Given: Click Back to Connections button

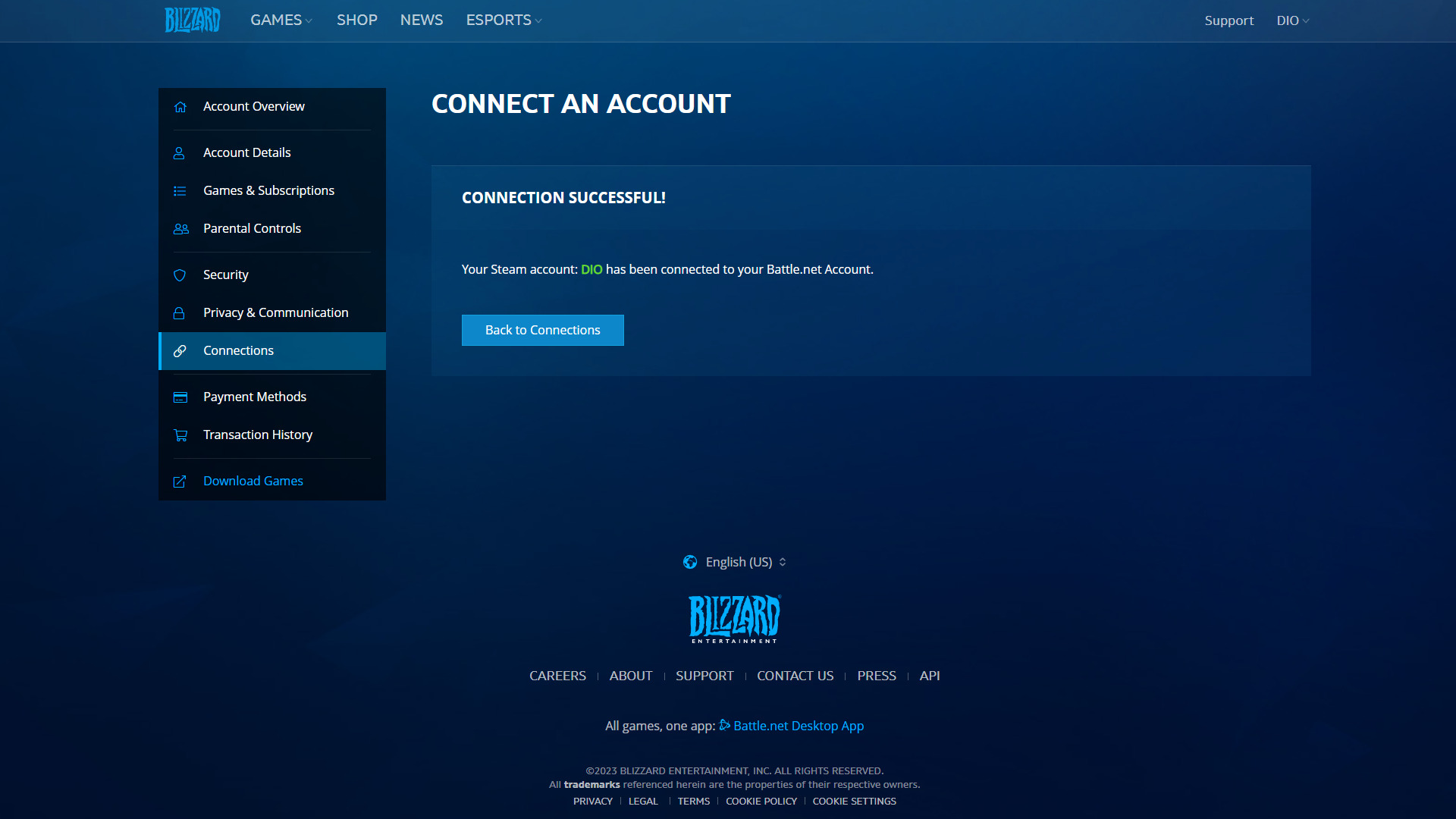Looking at the screenshot, I should 542,329.
